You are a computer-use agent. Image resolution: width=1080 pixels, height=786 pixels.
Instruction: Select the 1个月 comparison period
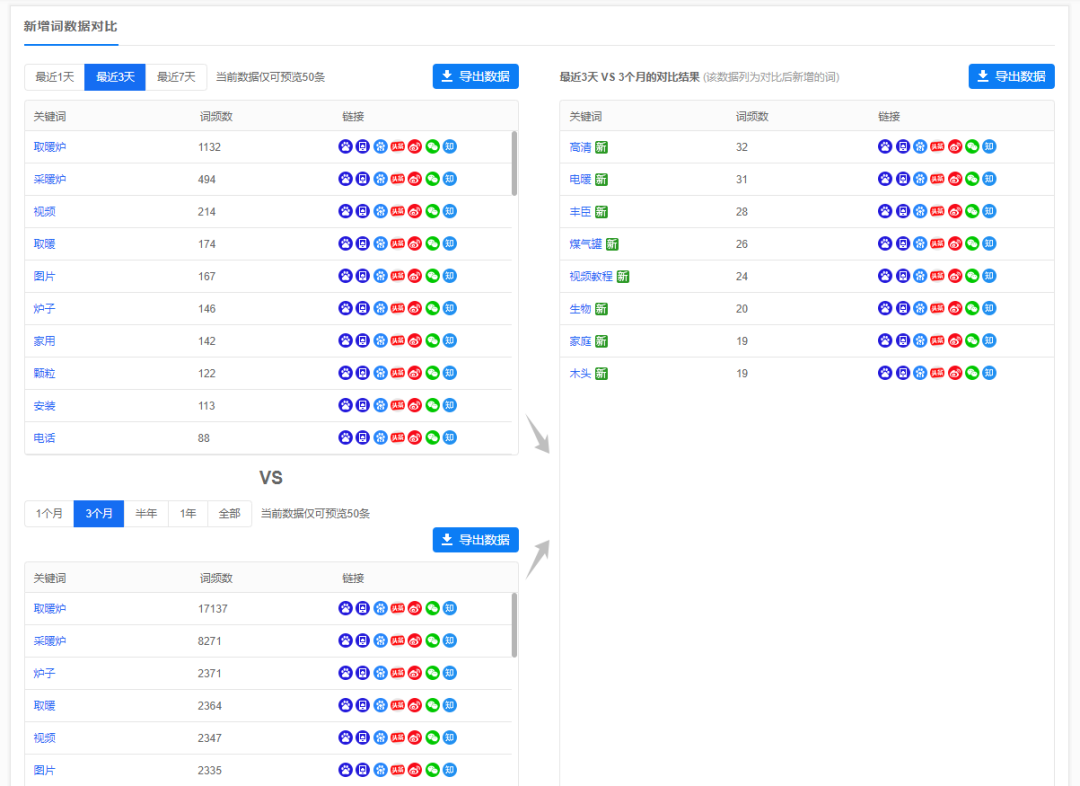49,514
